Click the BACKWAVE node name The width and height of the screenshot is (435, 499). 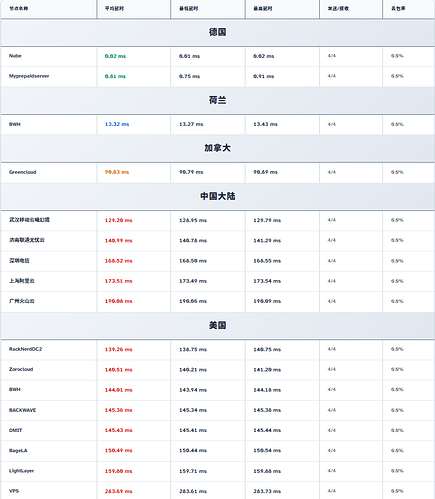click(22, 410)
